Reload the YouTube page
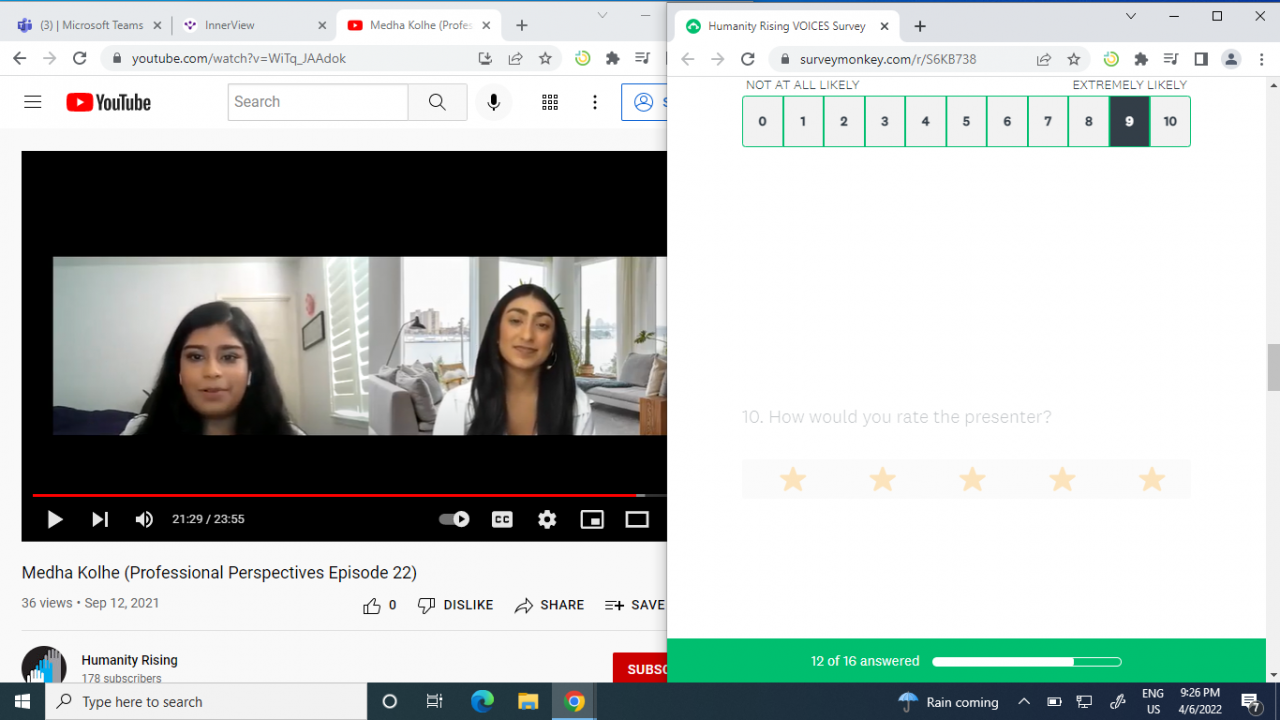The width and height of the screenshot is (1280, 720). click(80, 59)
